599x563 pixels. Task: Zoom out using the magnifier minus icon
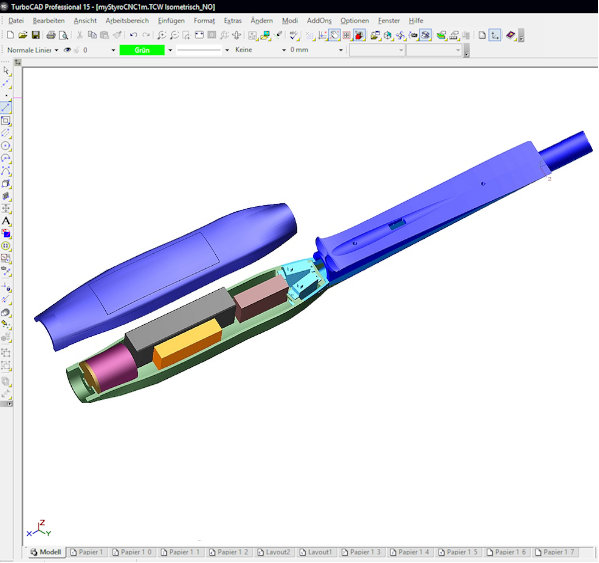pyautogui.click(x=174, y=35)
